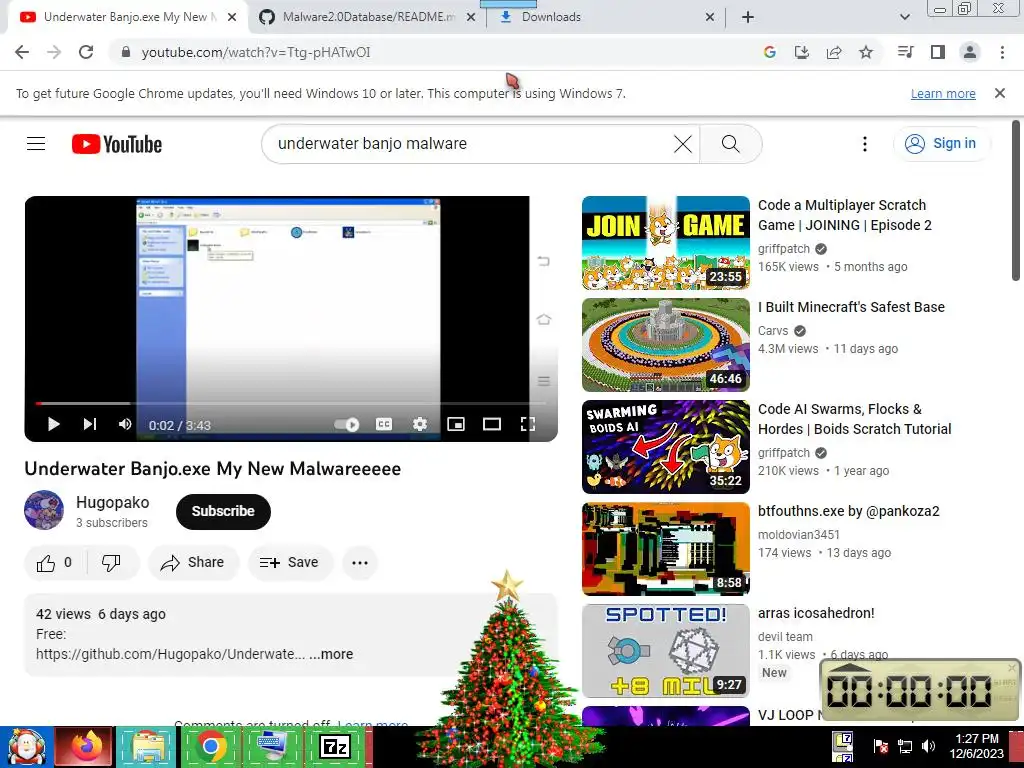Share the video

pyautogui.click(x=193, y=562)
